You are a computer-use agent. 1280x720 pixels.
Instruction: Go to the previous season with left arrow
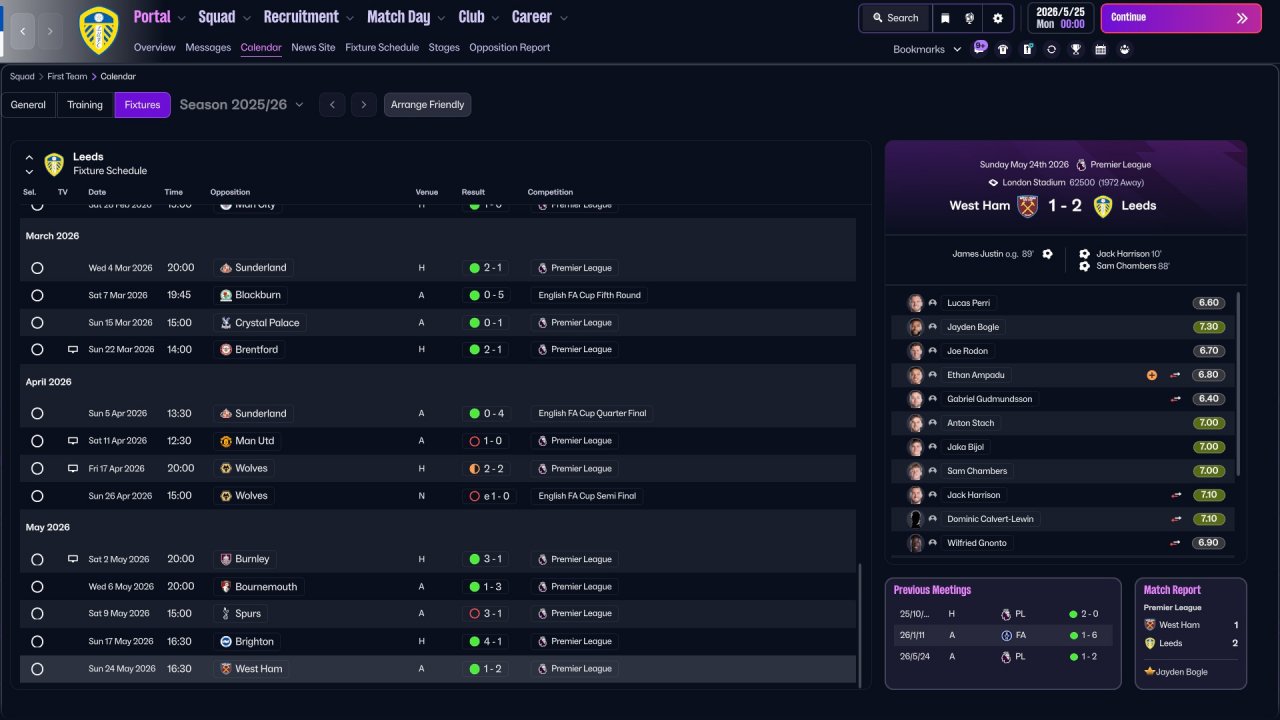point(332,105)
